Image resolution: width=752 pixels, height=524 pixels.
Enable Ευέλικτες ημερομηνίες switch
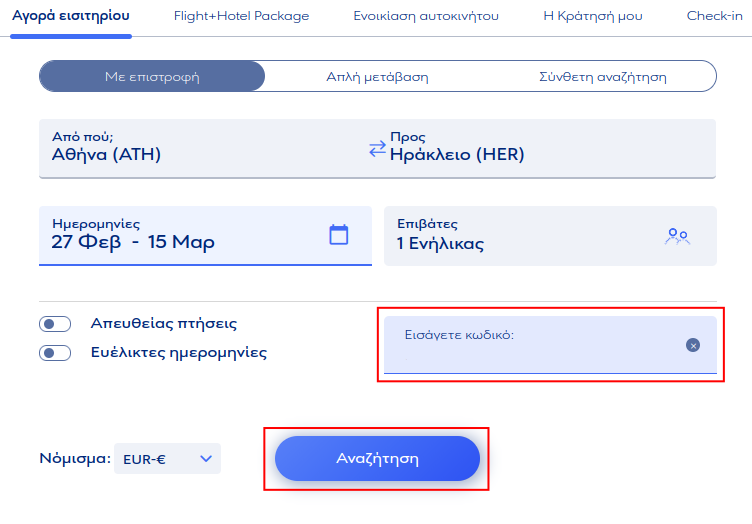(x=55, y=353)
